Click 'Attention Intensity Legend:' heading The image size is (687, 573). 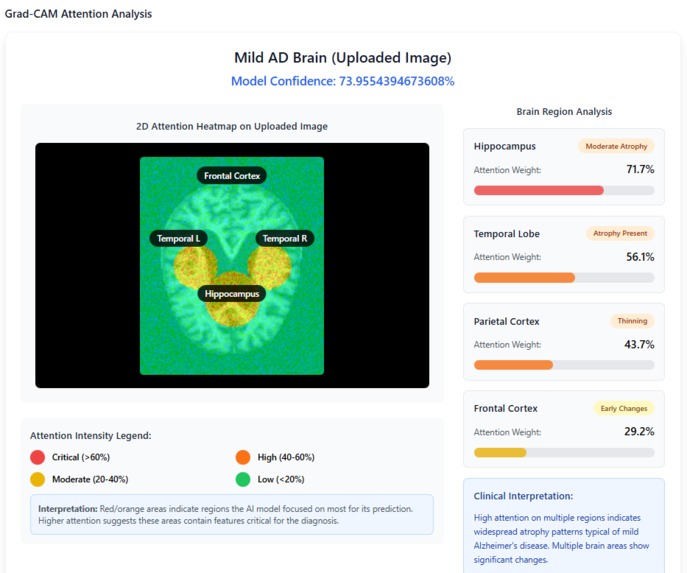tap(91, 435)
